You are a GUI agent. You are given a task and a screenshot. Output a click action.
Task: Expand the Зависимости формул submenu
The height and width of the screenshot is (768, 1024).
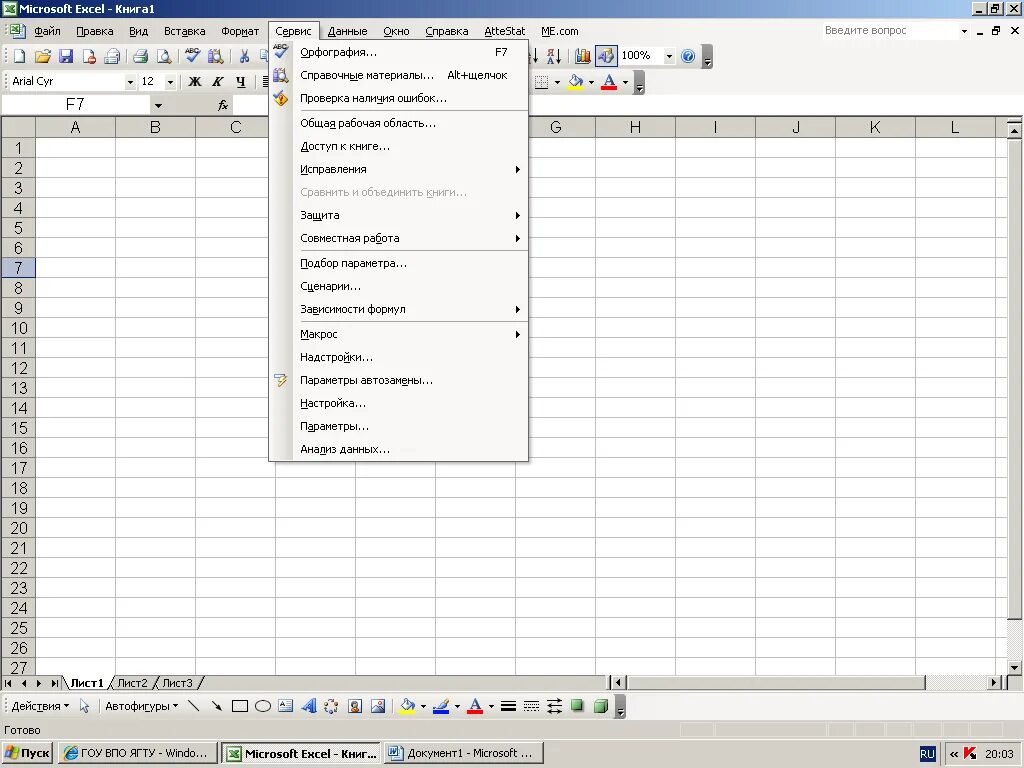coord(410,310)
